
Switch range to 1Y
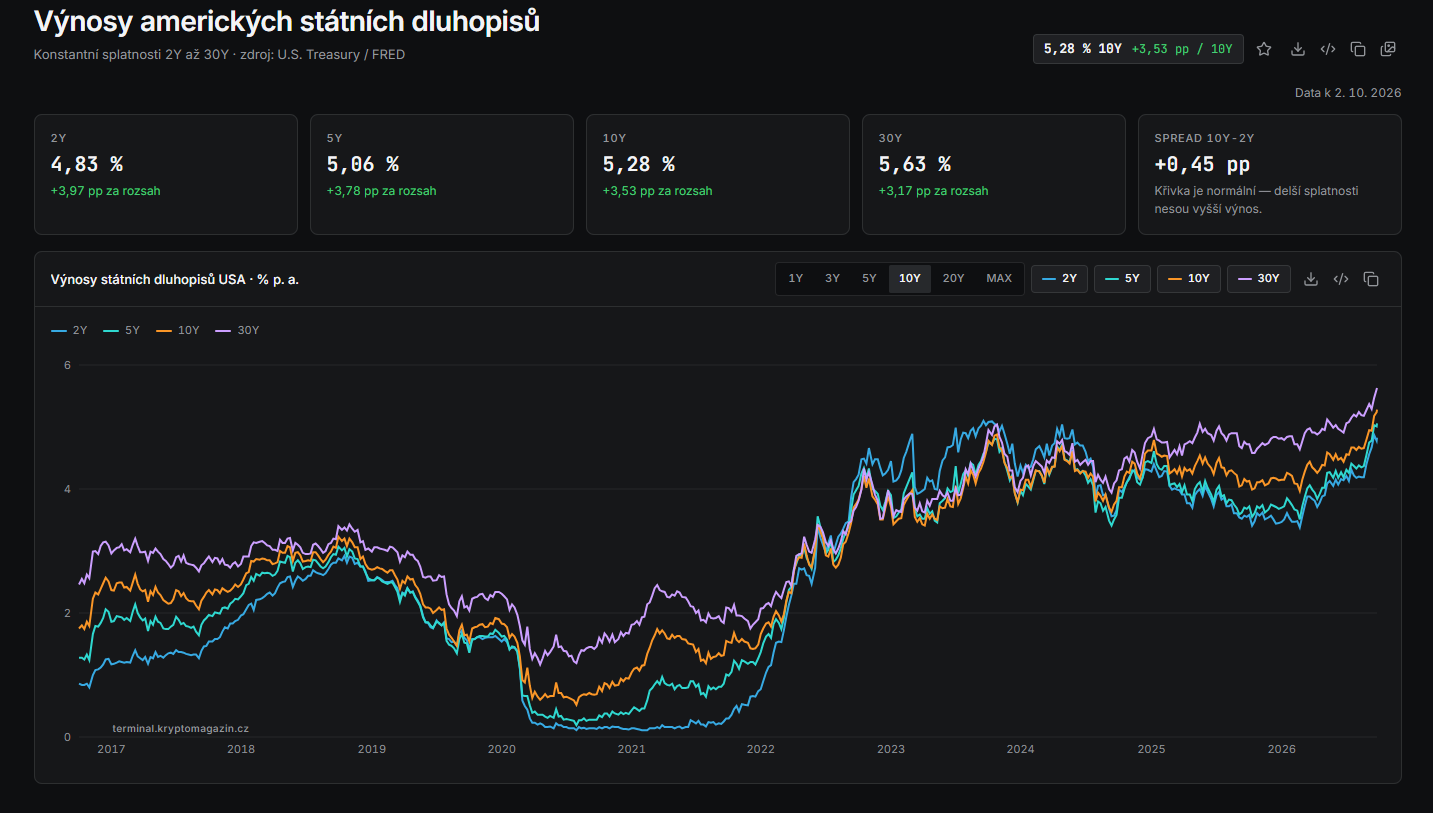[796, 279]
